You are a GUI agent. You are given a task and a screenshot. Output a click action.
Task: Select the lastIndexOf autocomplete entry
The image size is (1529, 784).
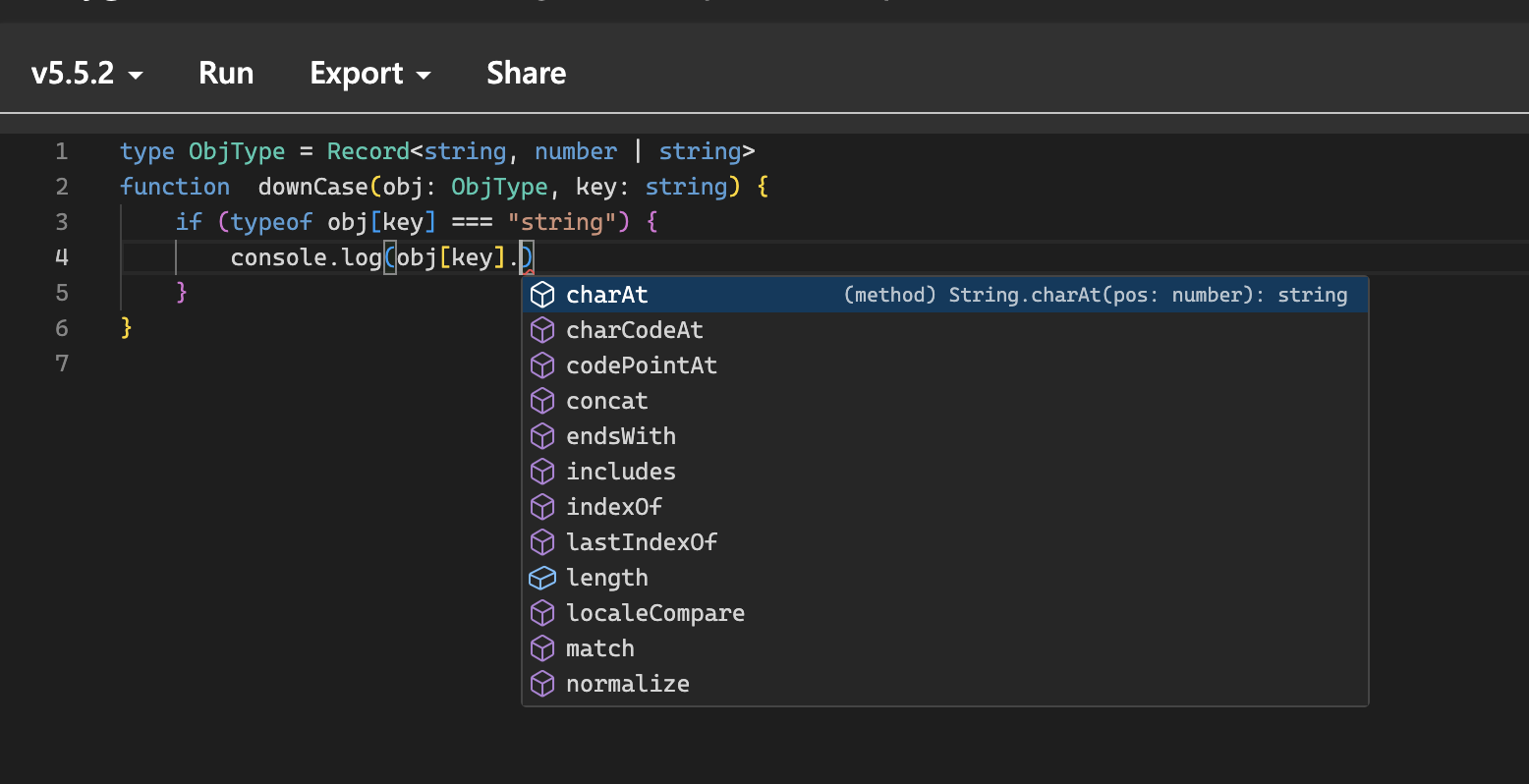pyautogui.click(x=641, y=541)
